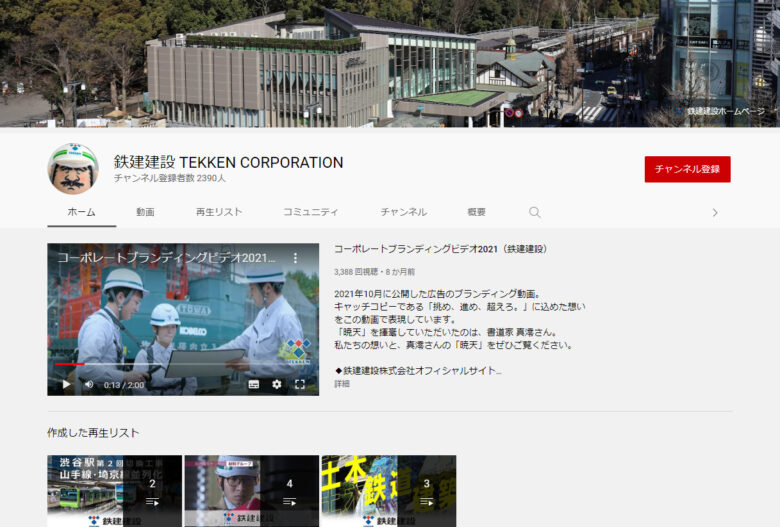Click the 作成した再生リスト section heading
780x527 pixels.
click(x=93, y=433)
